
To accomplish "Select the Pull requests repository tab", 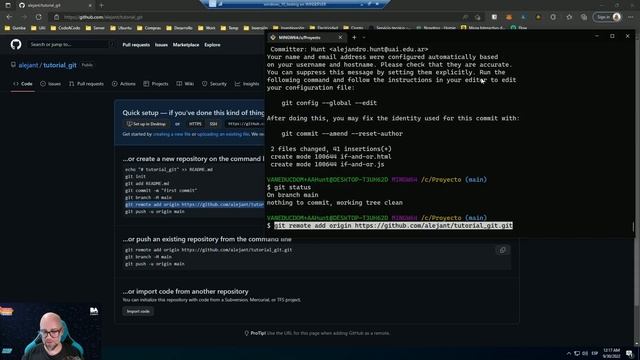I will tap(87, 84).
